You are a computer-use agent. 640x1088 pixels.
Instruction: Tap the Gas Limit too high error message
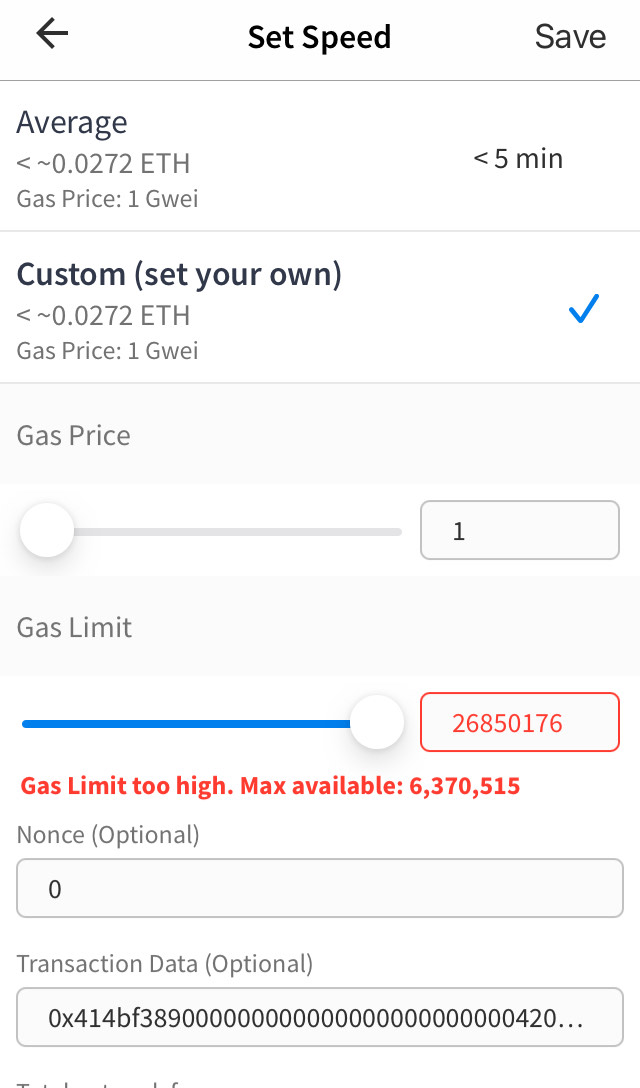tap(270, 786)
